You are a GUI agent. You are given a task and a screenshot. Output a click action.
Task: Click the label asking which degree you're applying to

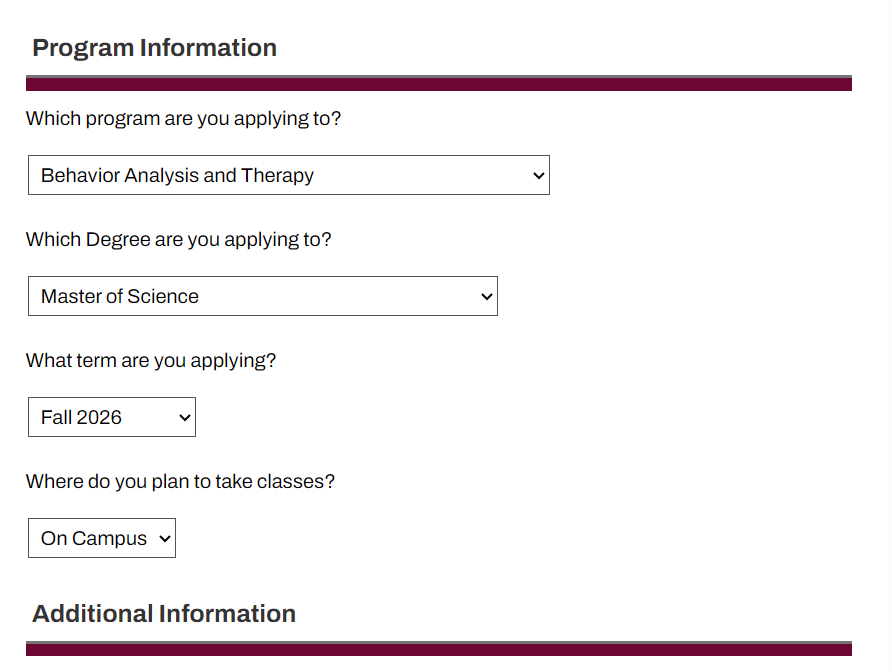pyautogui.click(x=178, y=239)
